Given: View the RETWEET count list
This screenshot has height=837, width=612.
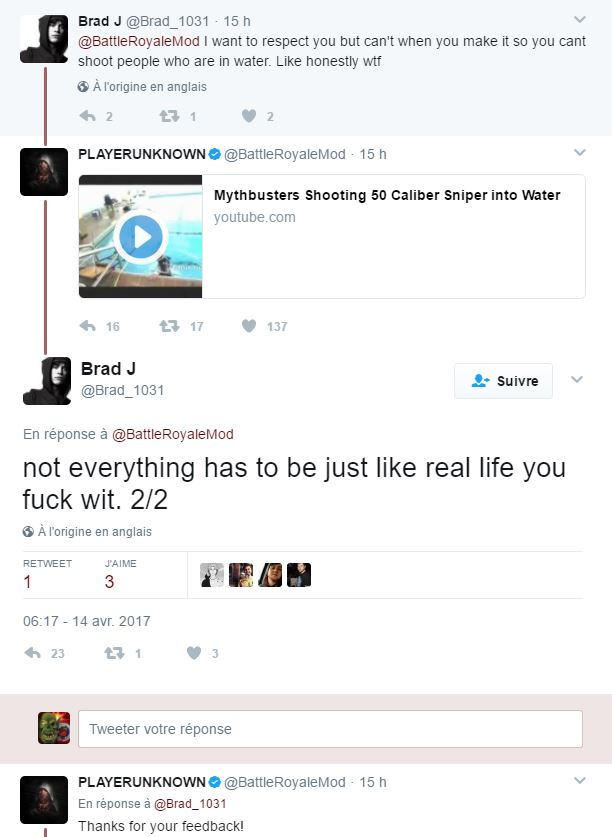Looking at the screenshot, I should pyautogui.click(x=47, y=574).
